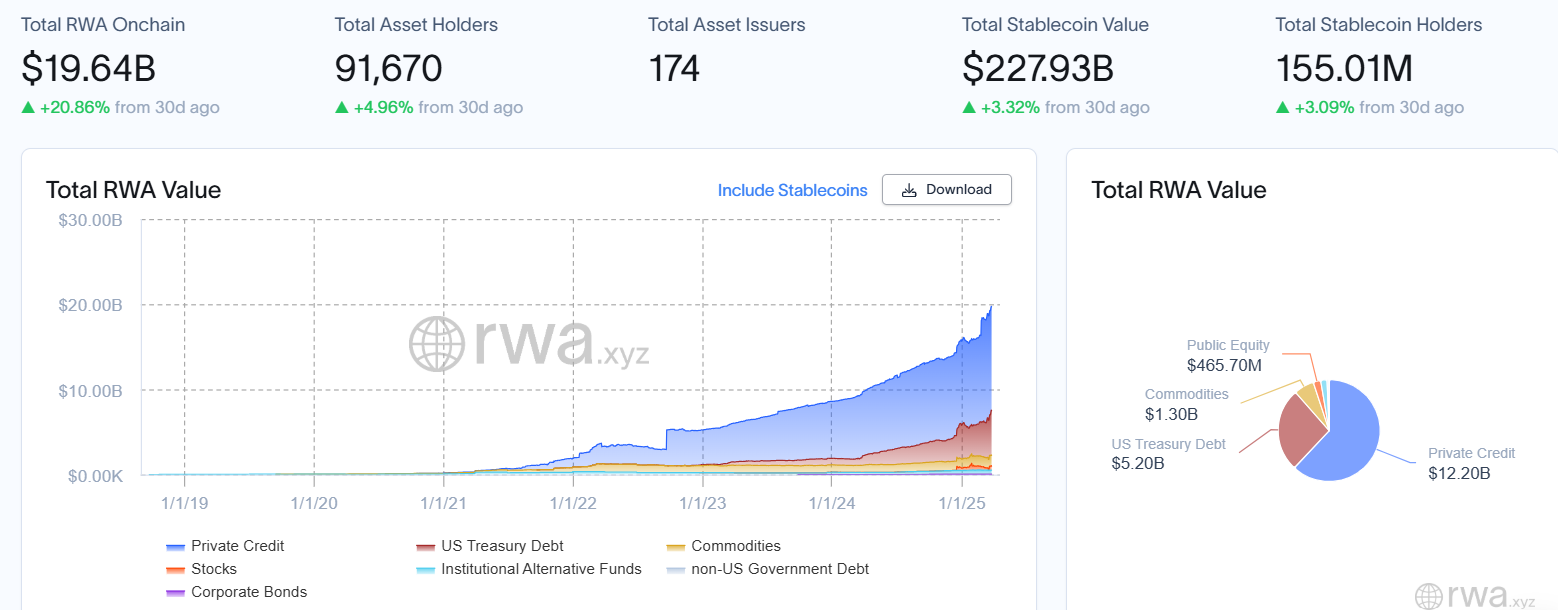1558x610 pixels.
Task: Click the green arrow beside +20.86%
Action: pos(28,108)
